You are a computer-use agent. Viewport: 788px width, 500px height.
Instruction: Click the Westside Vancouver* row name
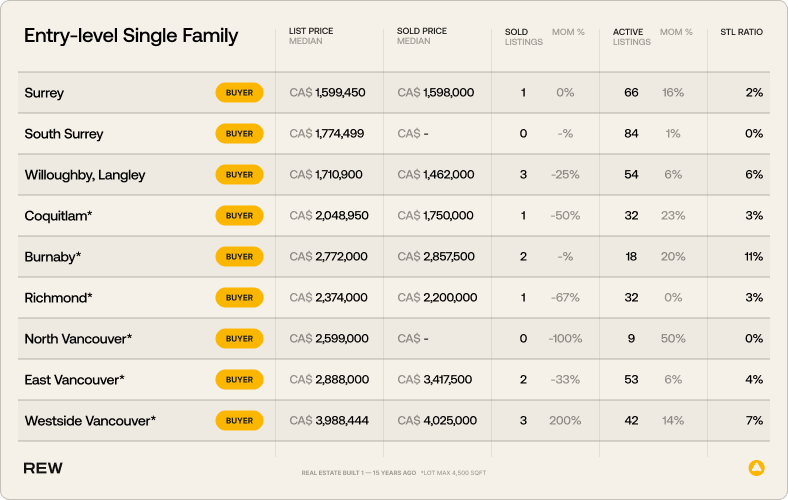pyautogui.click(x=90, y=421)
